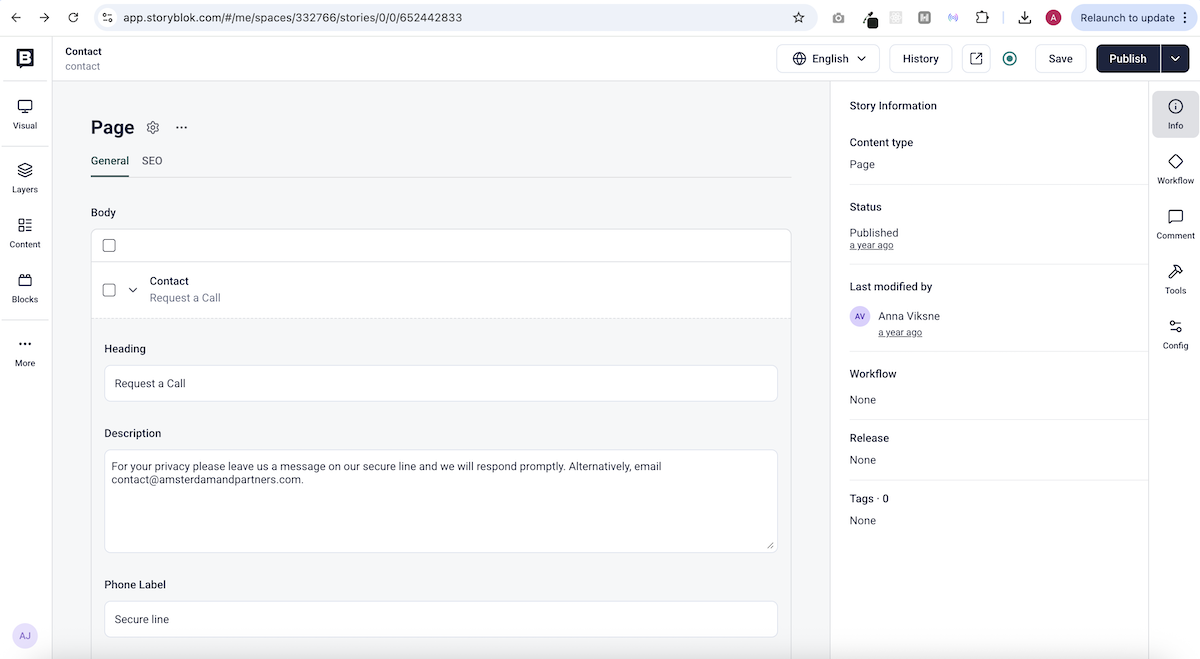Select the Contact block checkbox
This screenshot has height=659, width=1200.
click(x=108, y=289)
